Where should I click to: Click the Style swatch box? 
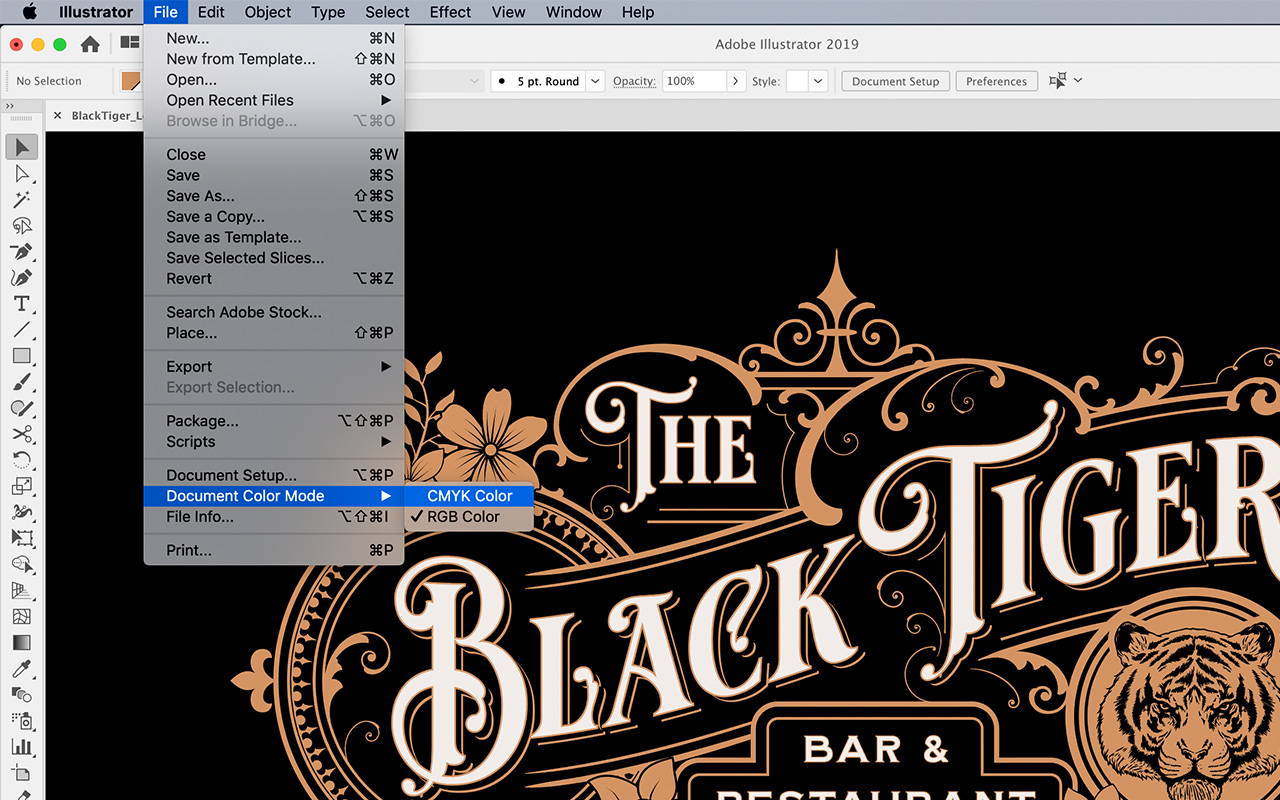pos(797,81)
